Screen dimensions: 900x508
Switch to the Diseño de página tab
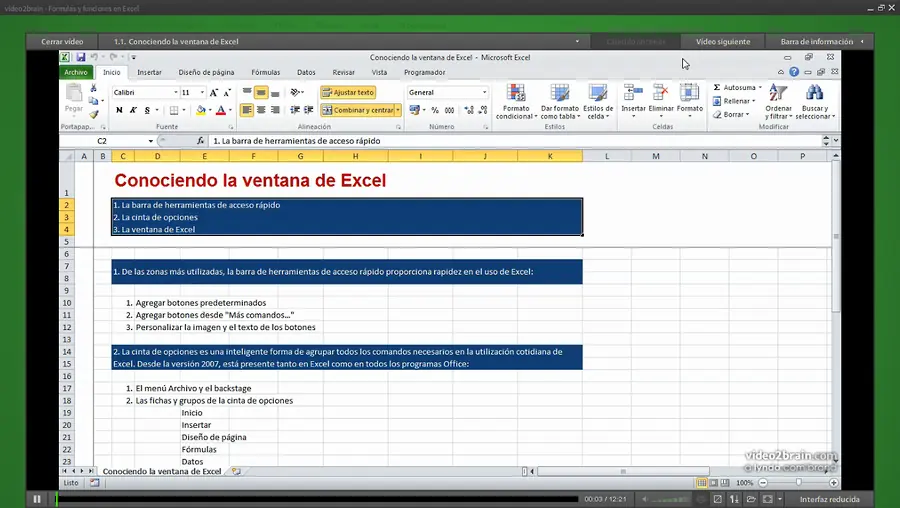(x=206, y=72)
